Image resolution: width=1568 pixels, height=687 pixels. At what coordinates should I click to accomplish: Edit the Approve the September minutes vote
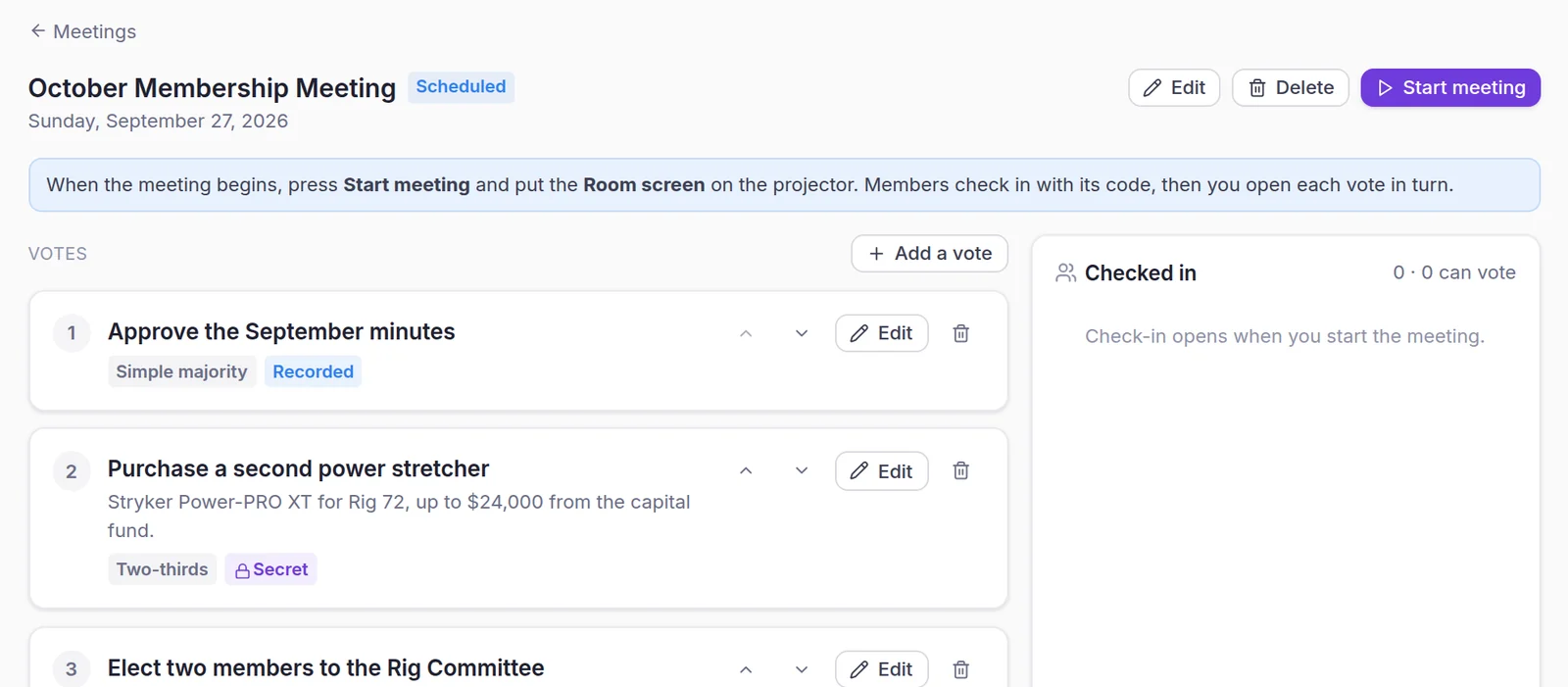click(881, 333)
